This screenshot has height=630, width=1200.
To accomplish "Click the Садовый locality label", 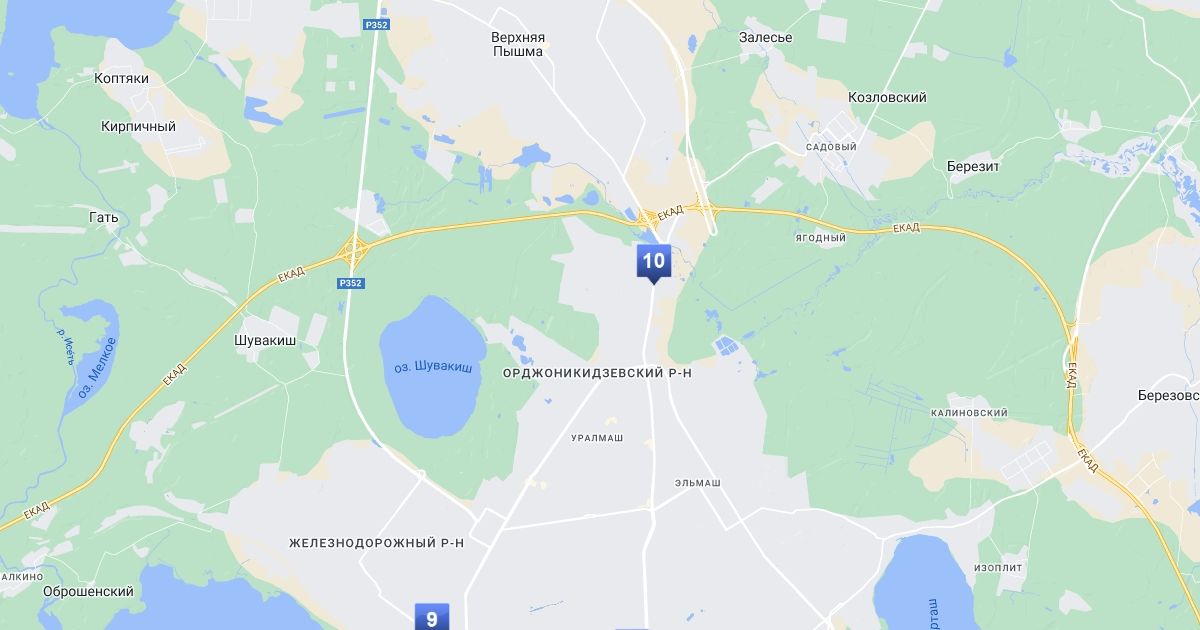I will tap(831, 147).
